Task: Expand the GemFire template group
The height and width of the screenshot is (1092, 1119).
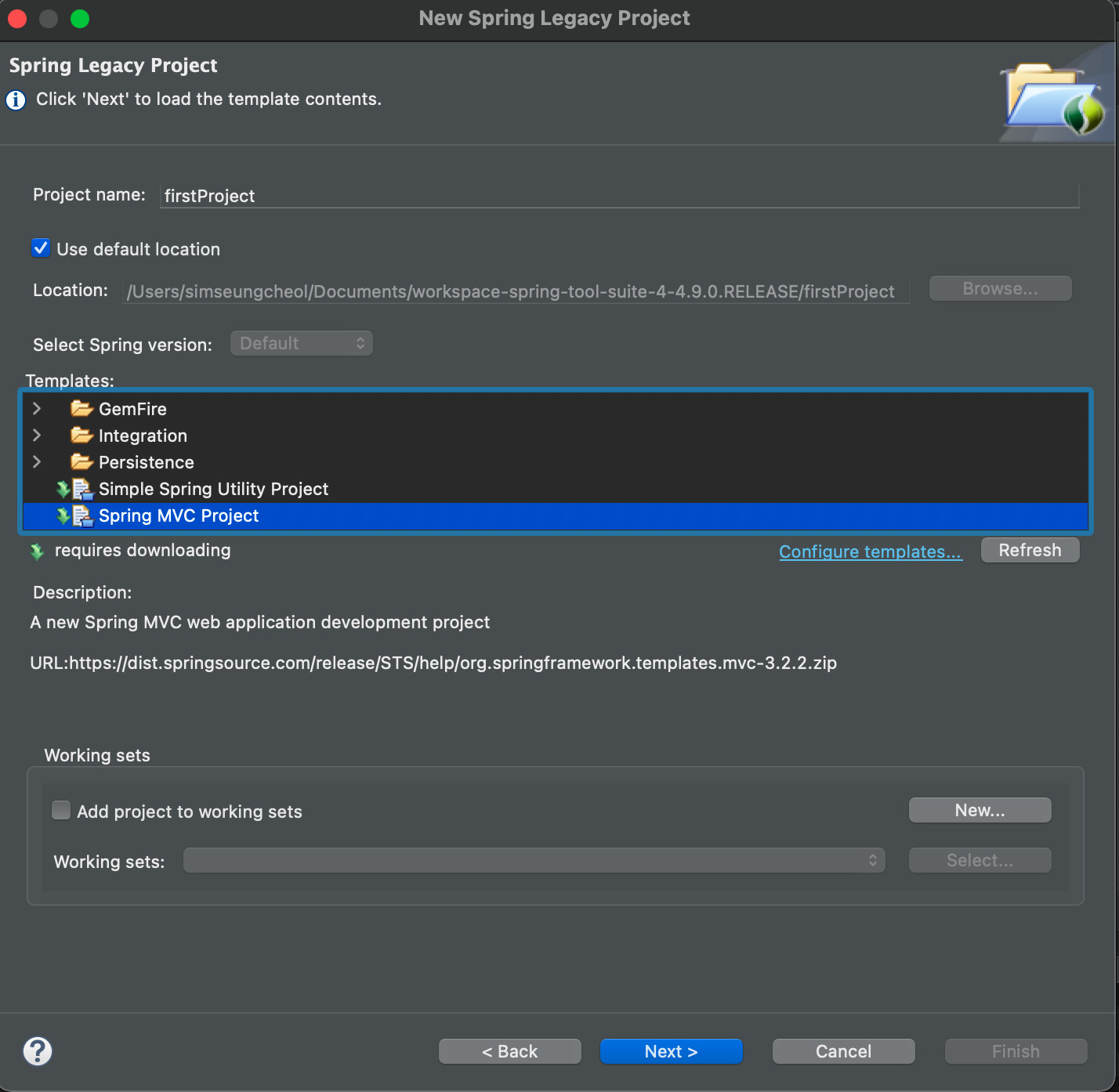Action: tap(37, 408)
